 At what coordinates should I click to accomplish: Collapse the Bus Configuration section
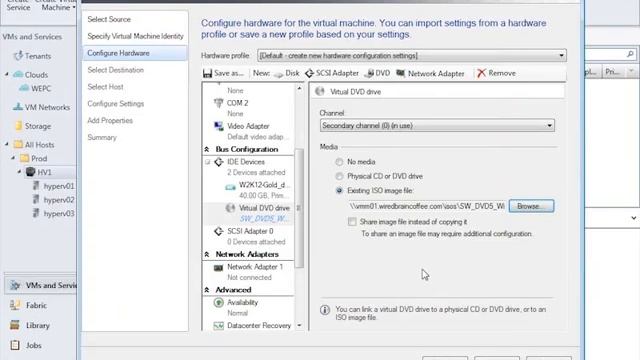(x=207, y=149)
